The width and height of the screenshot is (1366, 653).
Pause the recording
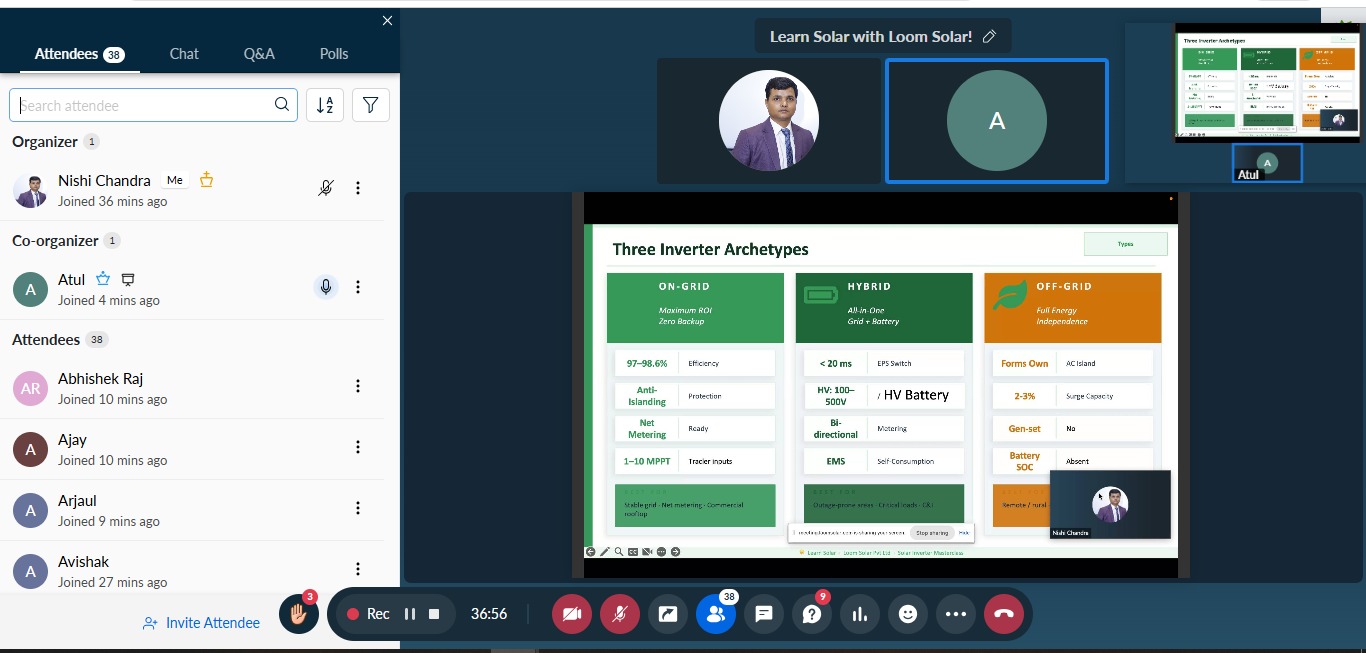click(410, 614)
